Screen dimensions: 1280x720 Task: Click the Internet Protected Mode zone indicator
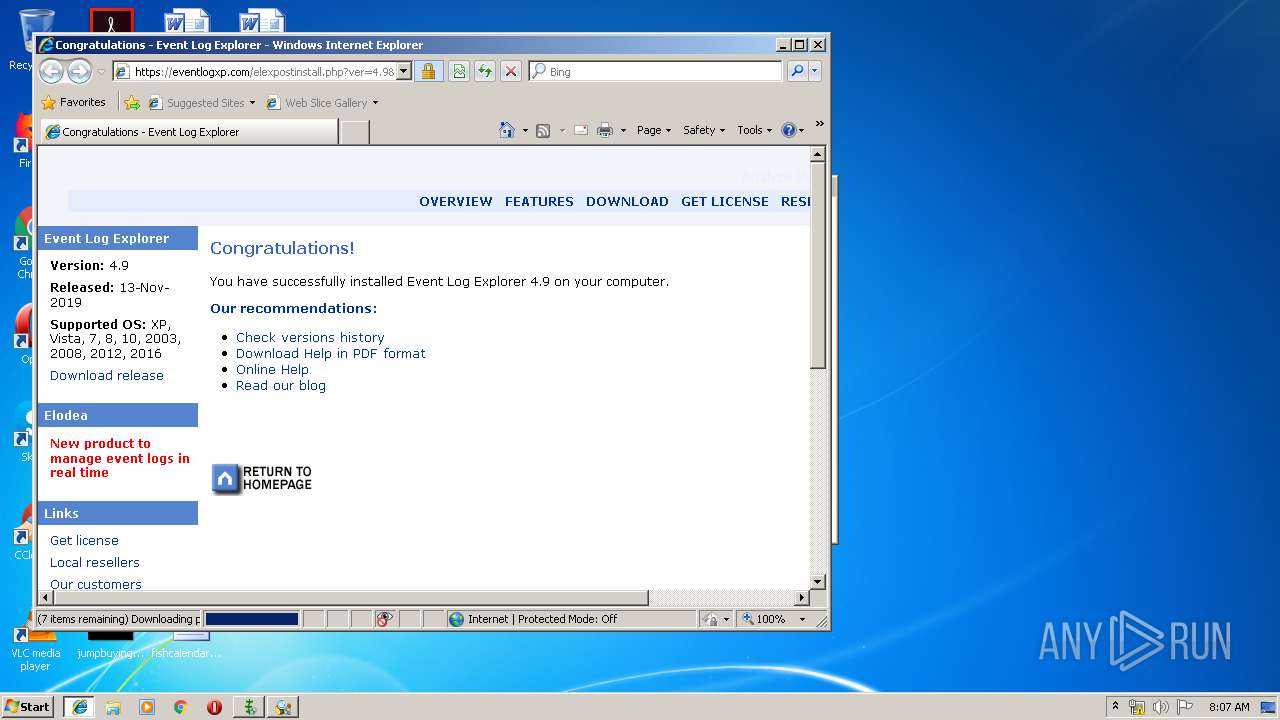(571, 619)
